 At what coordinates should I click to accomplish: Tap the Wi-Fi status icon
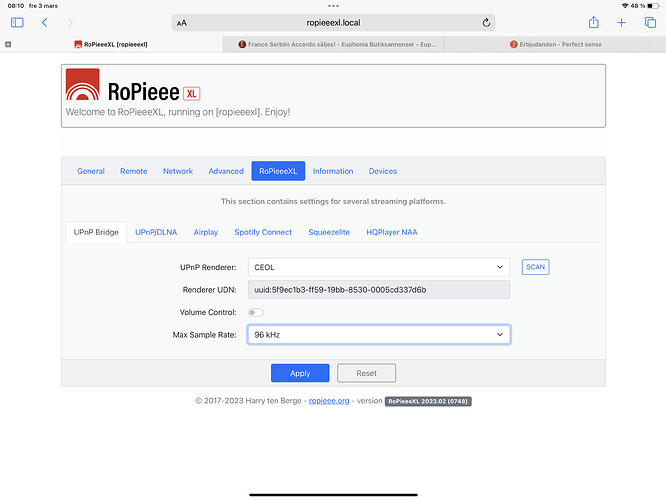point(625,6)
